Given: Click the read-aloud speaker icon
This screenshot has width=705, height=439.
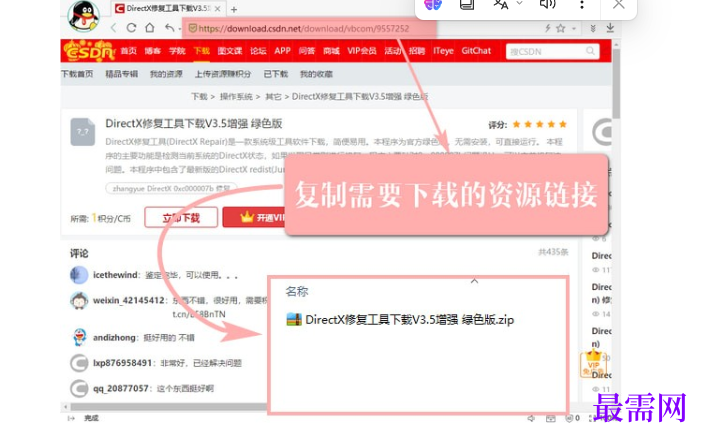Looking at the screenshot, I should point(547,4).
